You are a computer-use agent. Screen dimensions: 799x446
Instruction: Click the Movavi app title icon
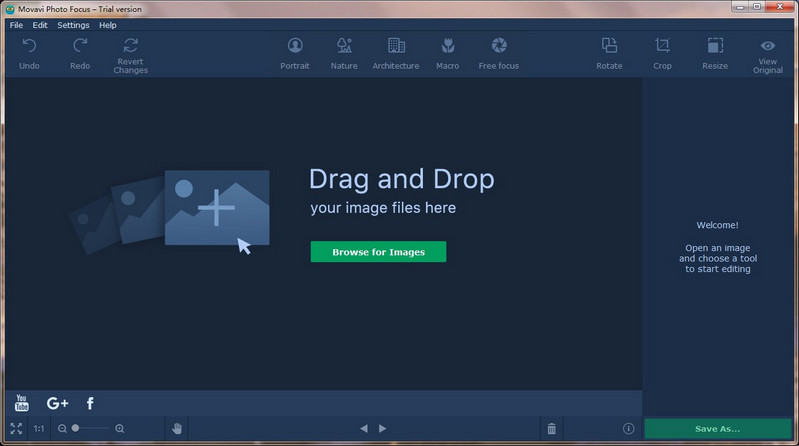(10, 9)
